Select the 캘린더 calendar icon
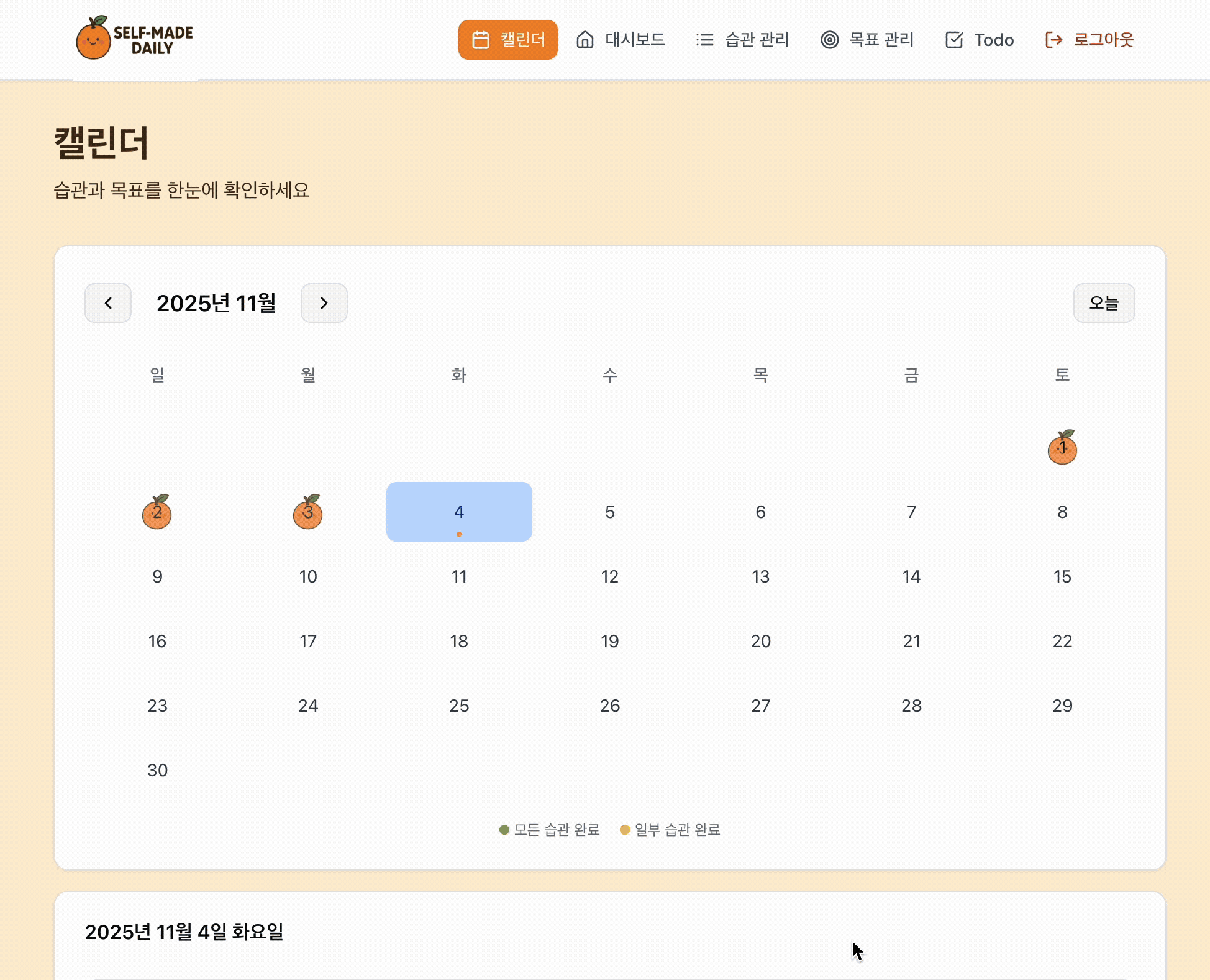Screen dimensions: 1210x980 pos(480,39)
